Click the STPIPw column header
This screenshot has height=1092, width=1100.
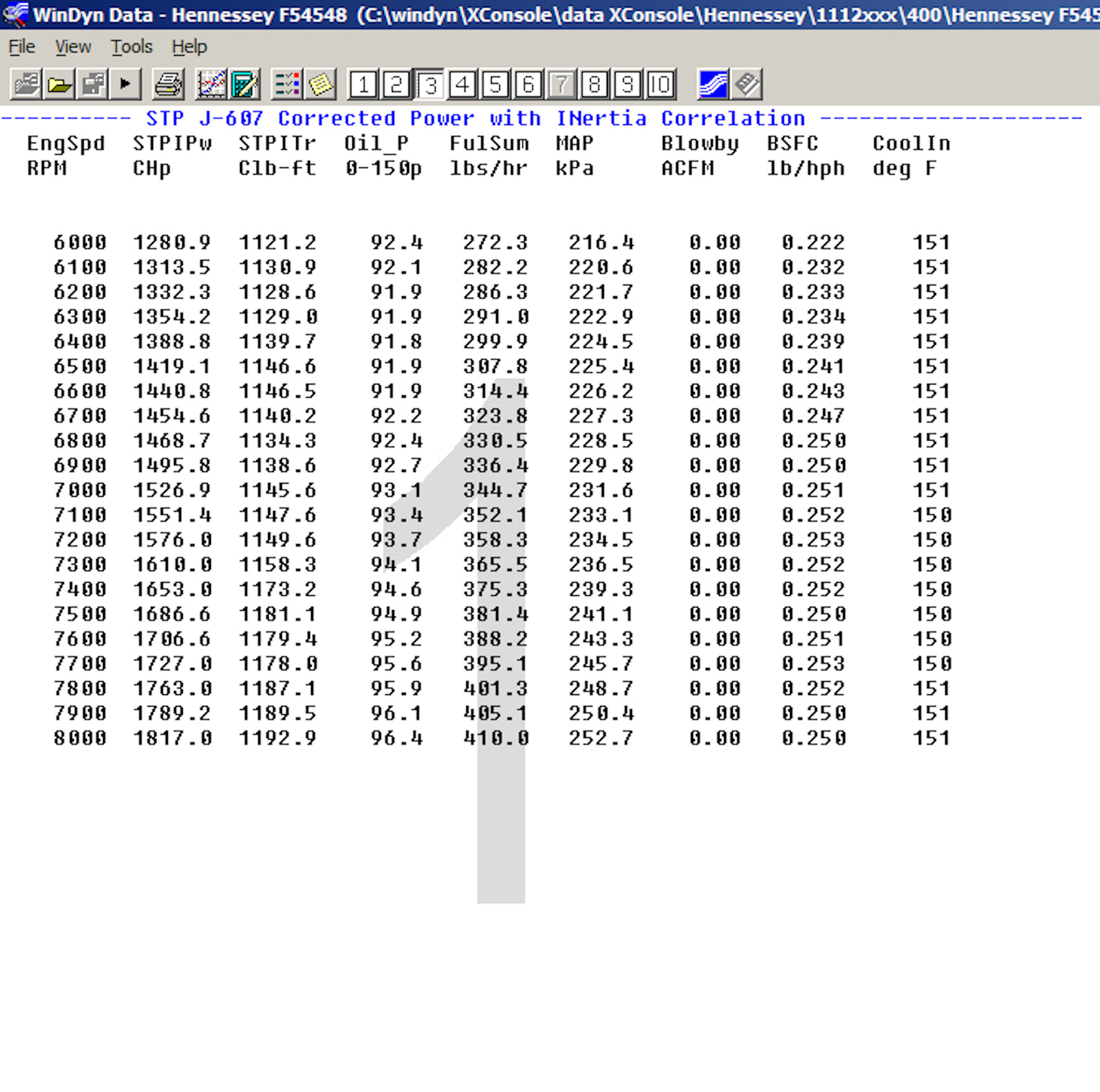pos(172,143)
